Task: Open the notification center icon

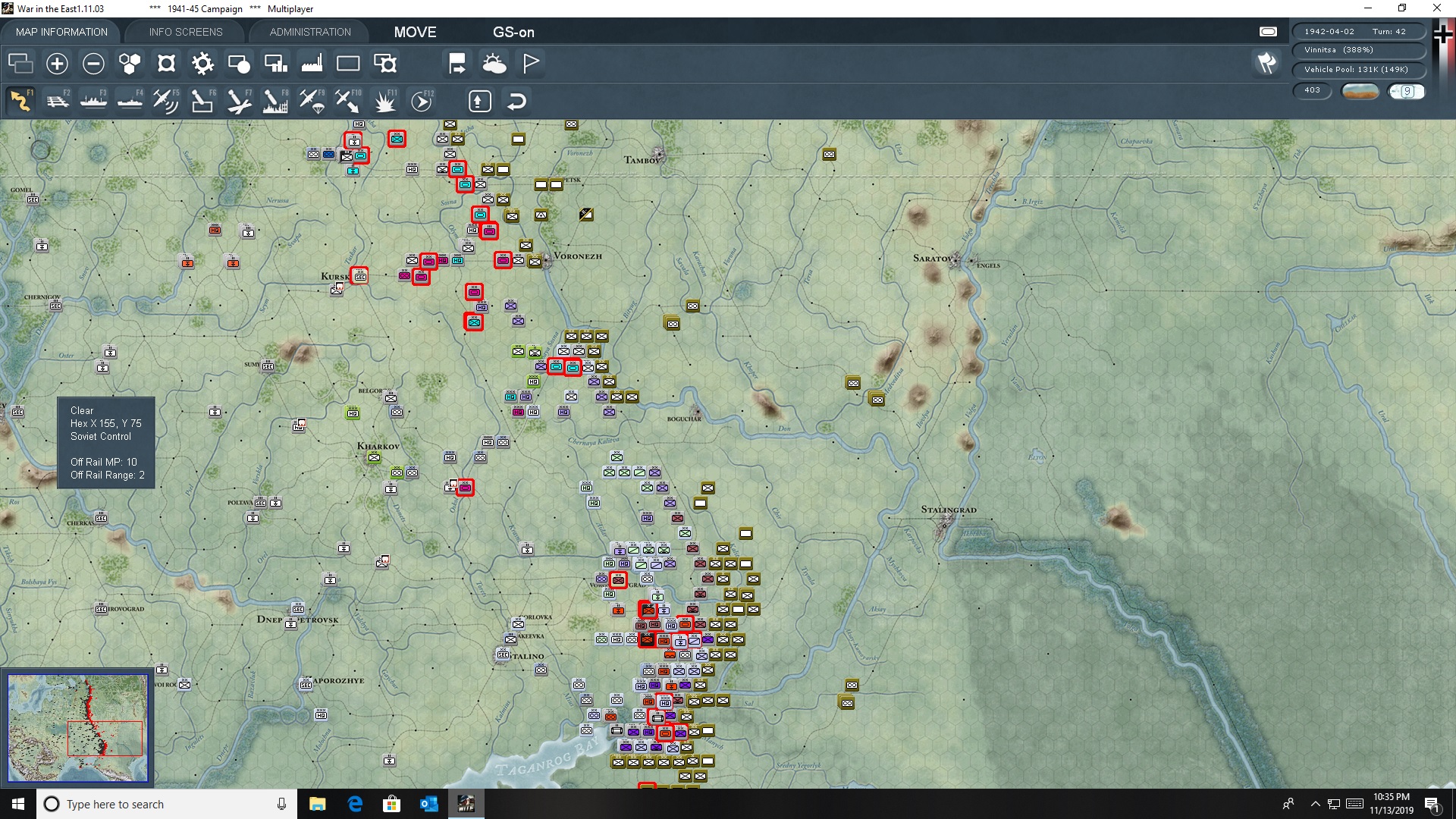Action: tap(1432, 804)
